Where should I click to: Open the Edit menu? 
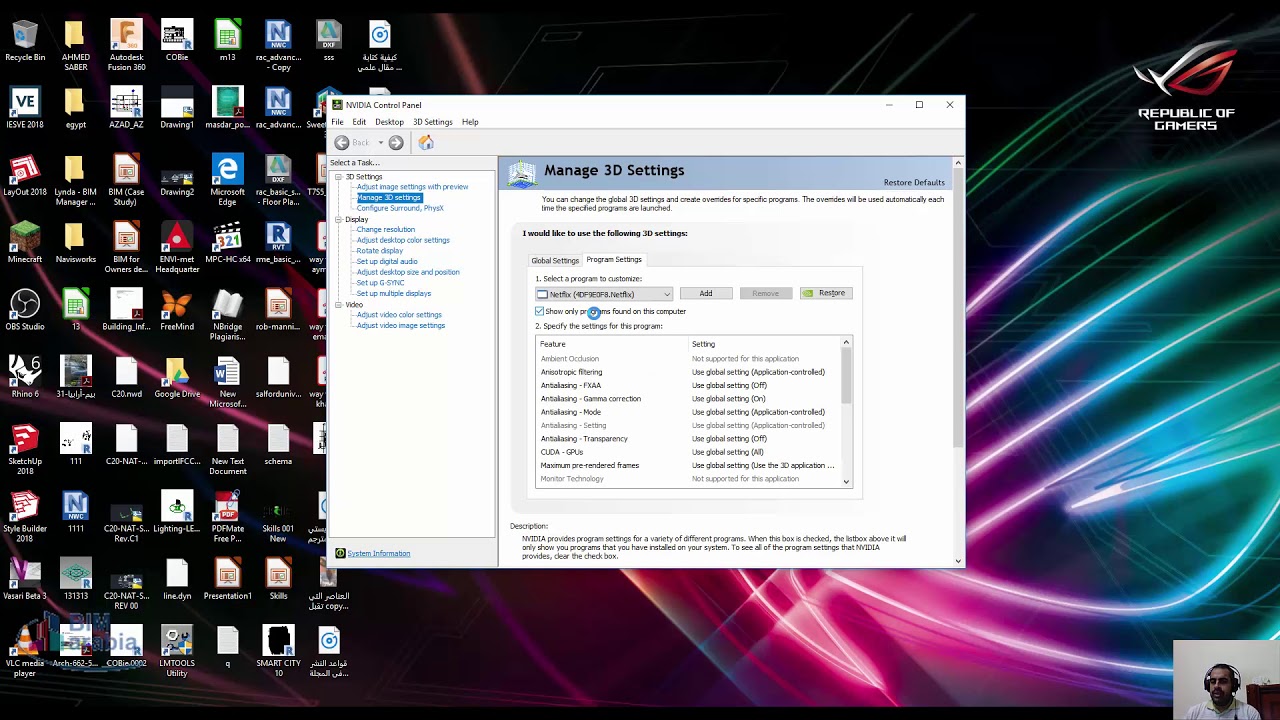(x=359, y=122)
